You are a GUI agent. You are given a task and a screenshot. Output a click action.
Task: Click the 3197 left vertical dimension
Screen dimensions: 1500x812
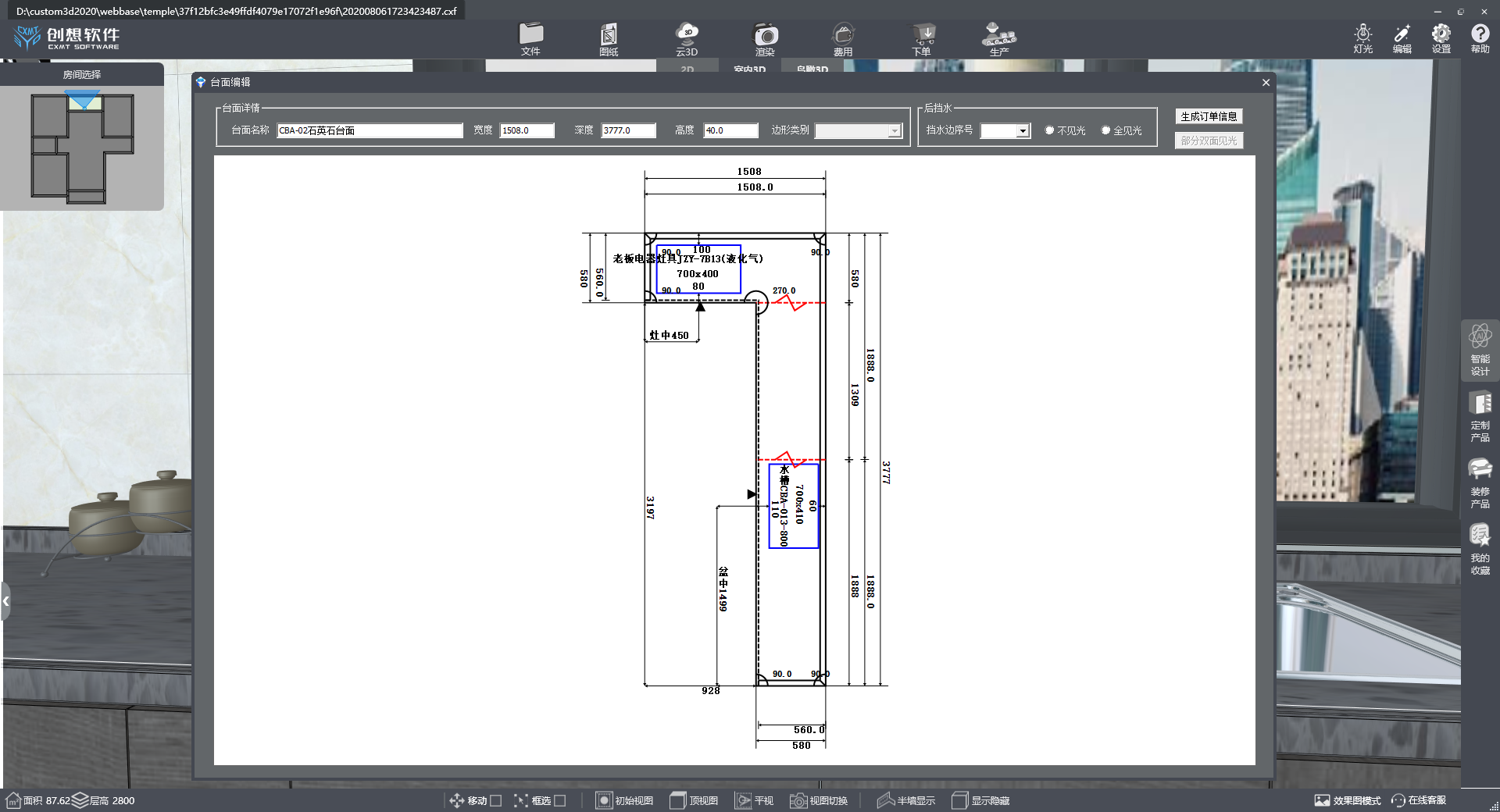click(x=650, y=507)
